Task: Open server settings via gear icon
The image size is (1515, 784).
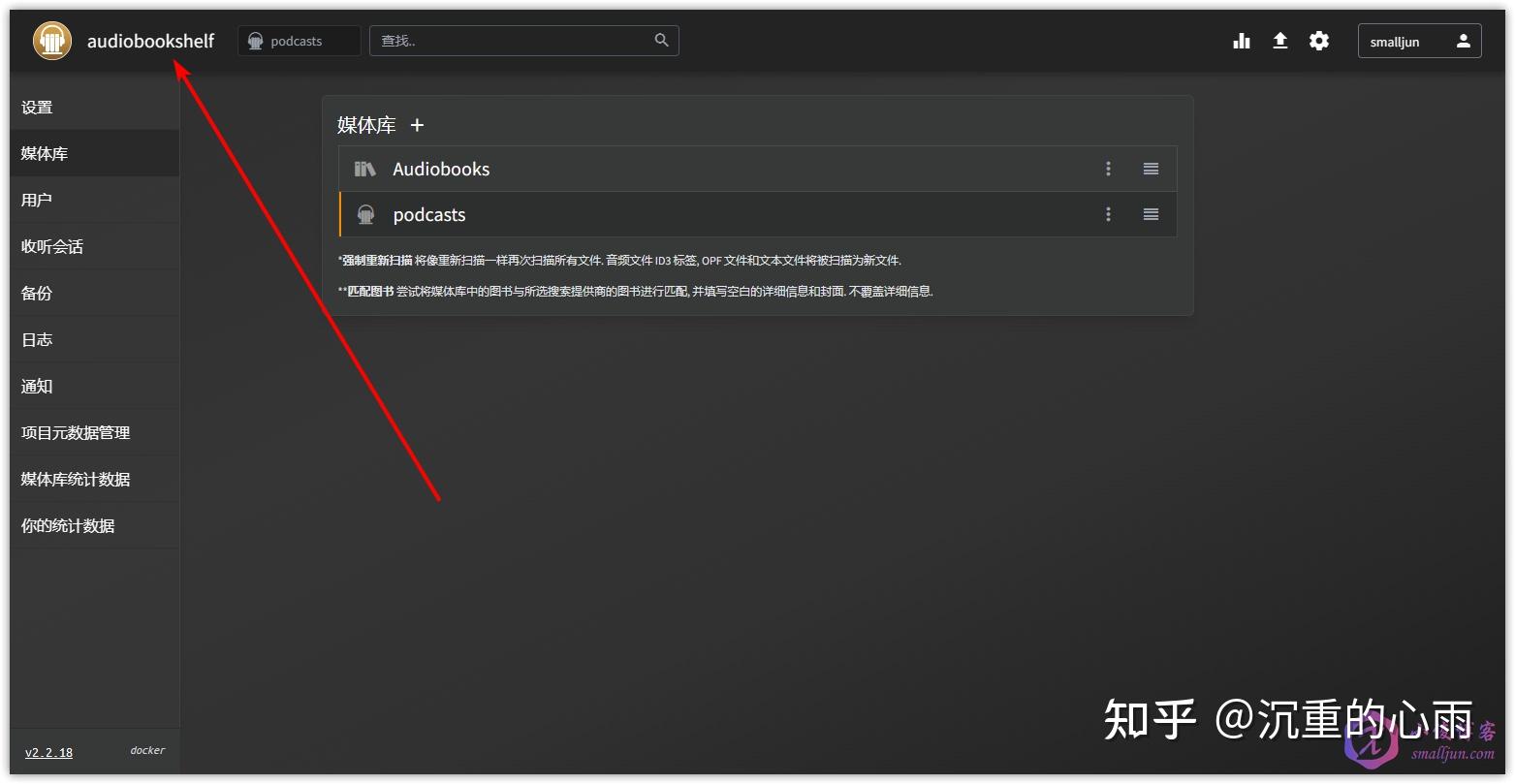Action: pyautogui.click(x=1319, y=41)
